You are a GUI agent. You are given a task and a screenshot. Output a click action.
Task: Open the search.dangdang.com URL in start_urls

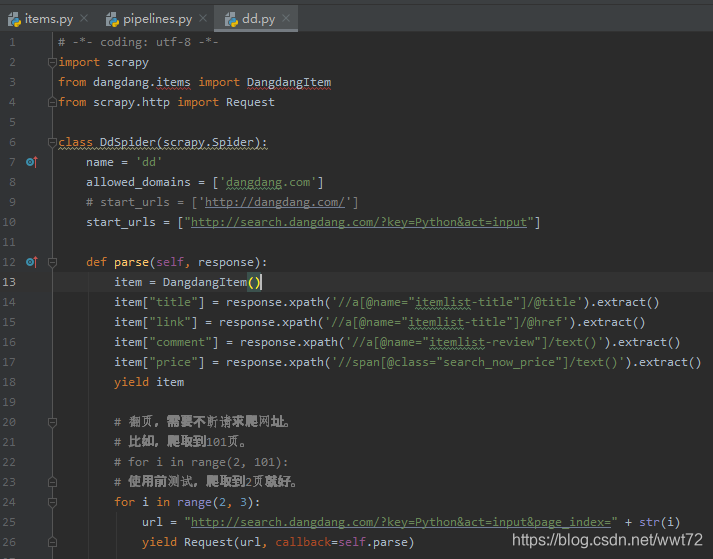point(359,222)
